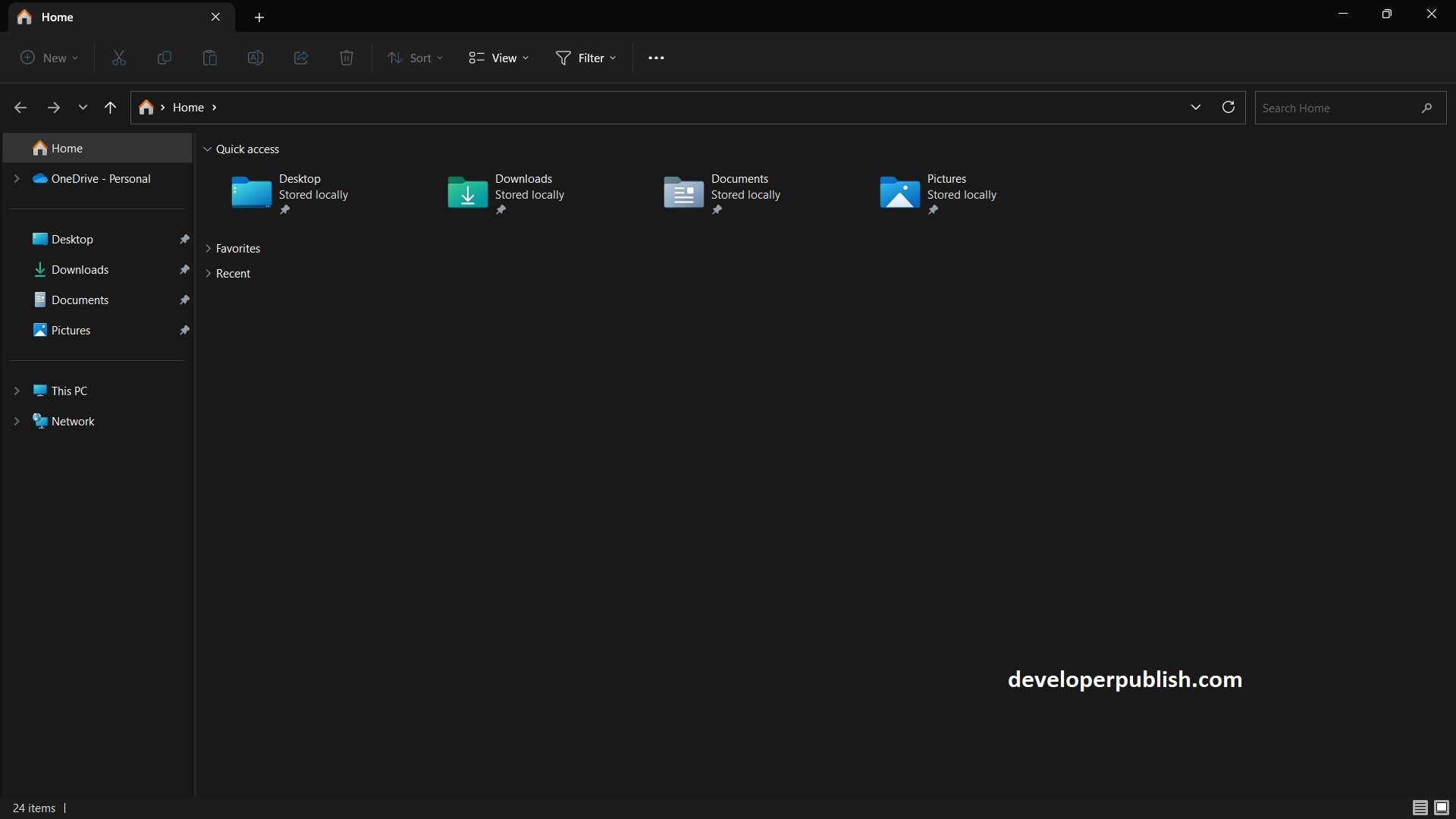
Task: Expand This PC in the sidebar
Action: tap(17, 390)
